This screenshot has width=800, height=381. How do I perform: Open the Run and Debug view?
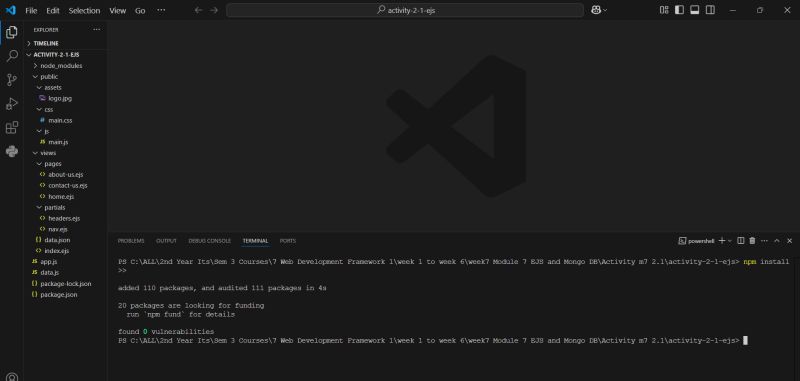(12, 104)
